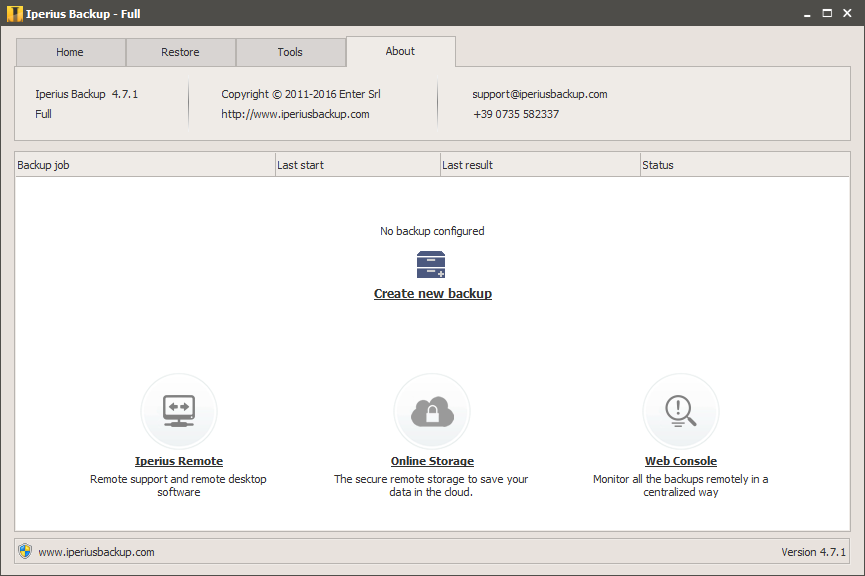The width and height of the screenshot is (865, 576).
Task: Click the 'No backup configured' message
Action: (432, 231)
